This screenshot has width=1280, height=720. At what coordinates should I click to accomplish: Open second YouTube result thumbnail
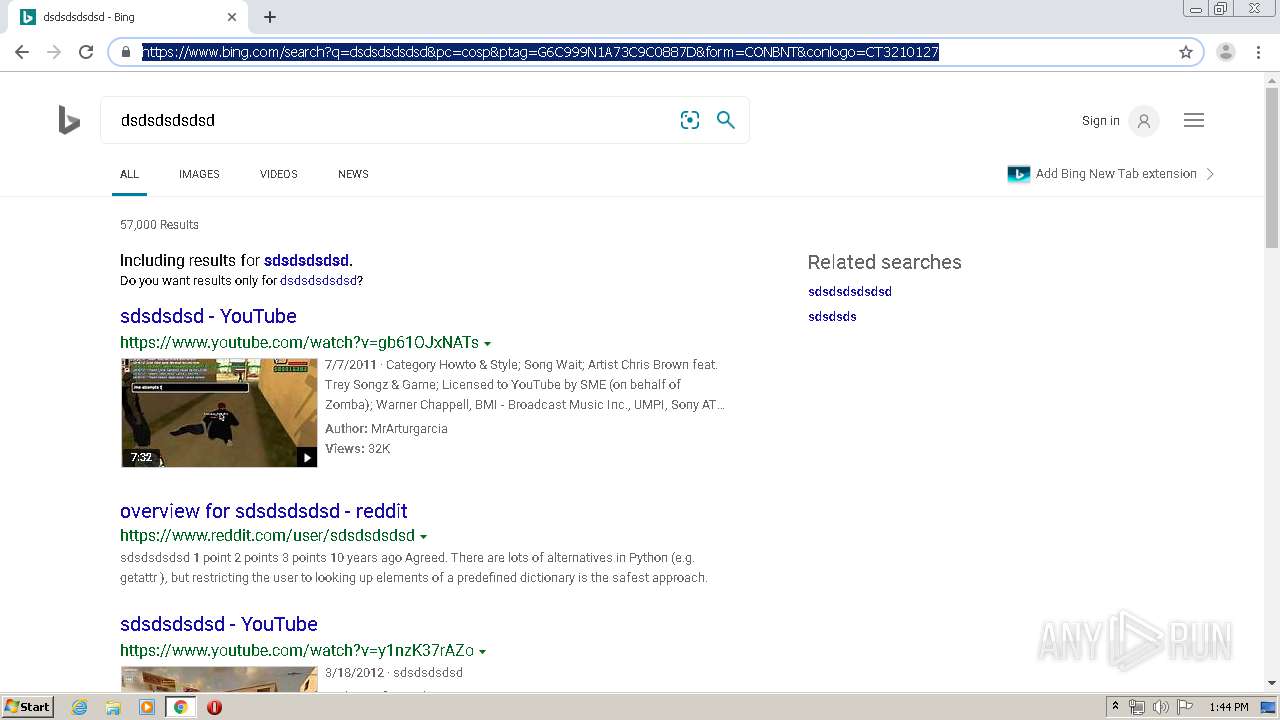click(x=219, y=679)
